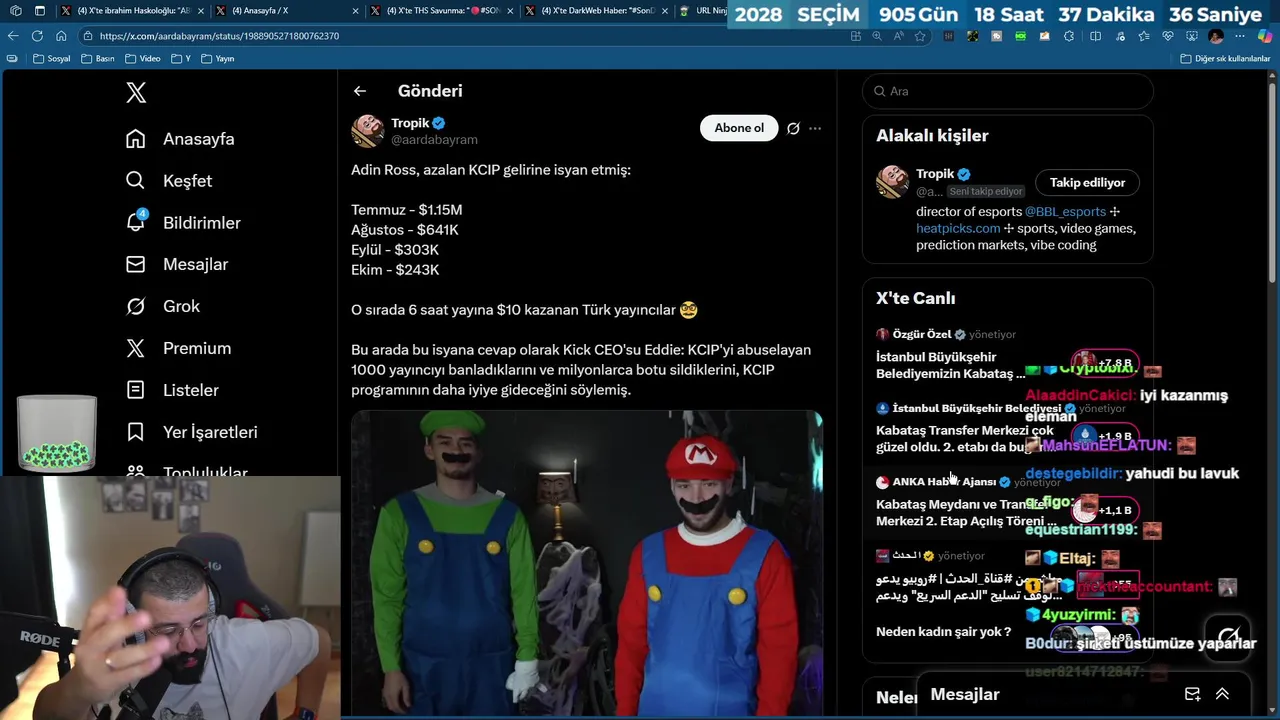Image resolution: width=1280 pixels, height=720 pixels.
Task: Click zoom magnifier icon in address bar
Action: pyautogui.click(x=877, y=36)
